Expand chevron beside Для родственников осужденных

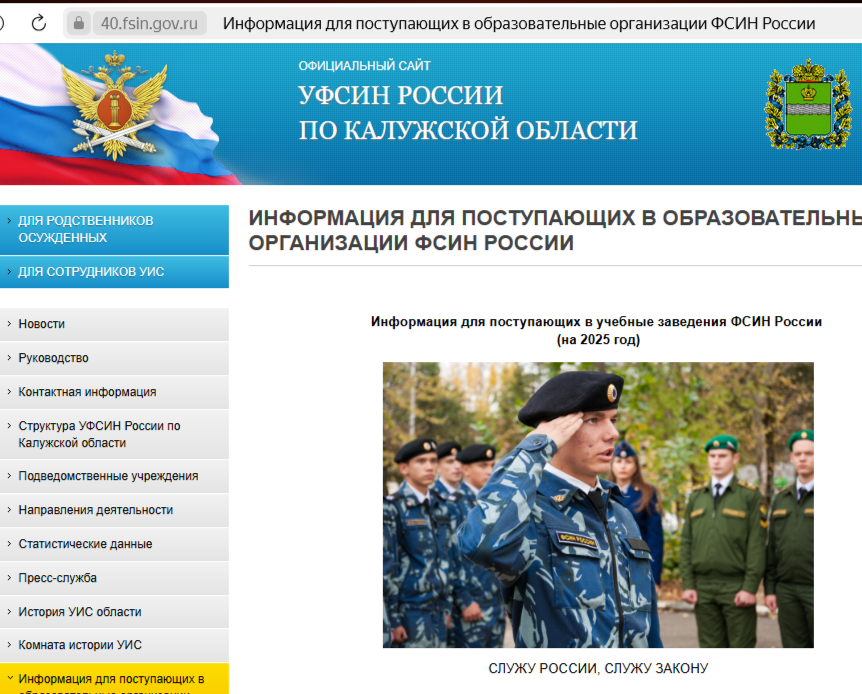click(9, 221)
